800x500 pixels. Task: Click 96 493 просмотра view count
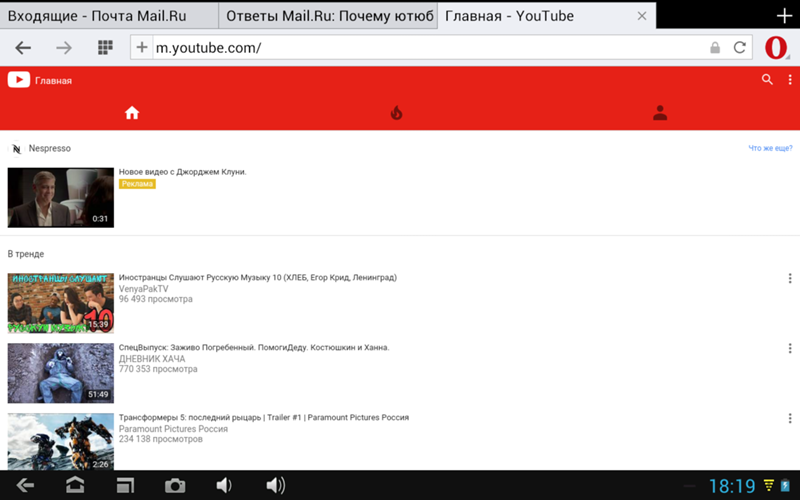156,299
